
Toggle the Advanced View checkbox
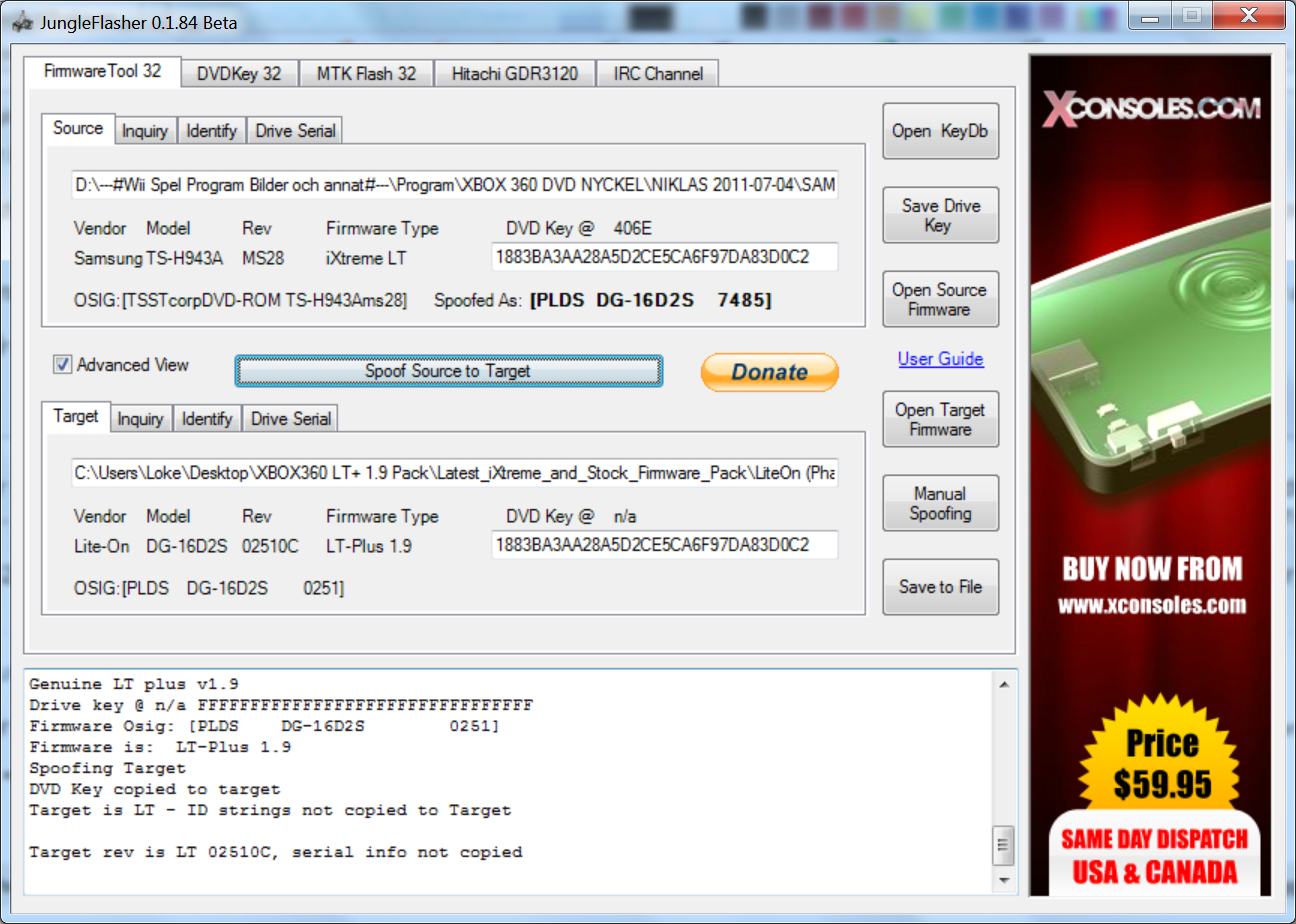point(63,366)
